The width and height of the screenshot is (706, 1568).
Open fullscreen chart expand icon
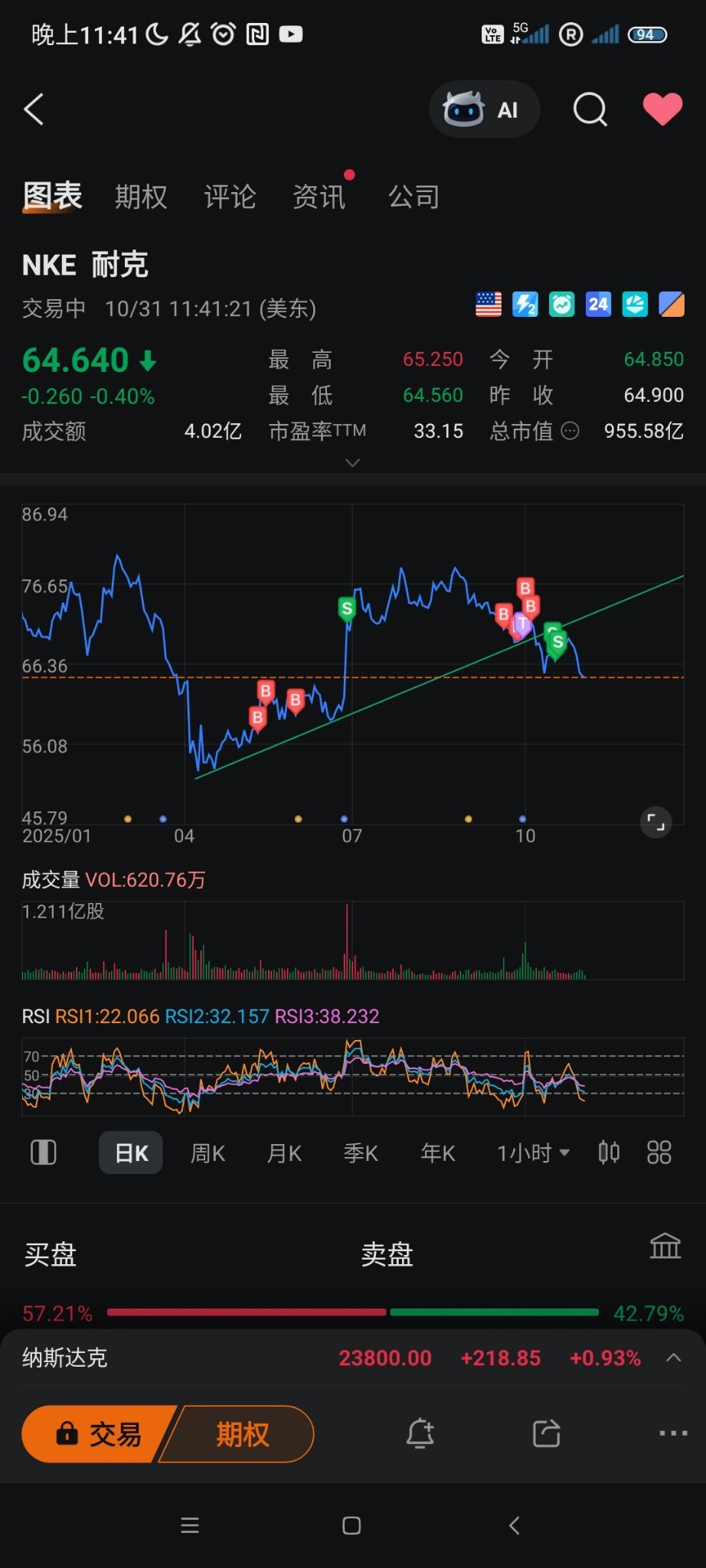click(655, 823)
